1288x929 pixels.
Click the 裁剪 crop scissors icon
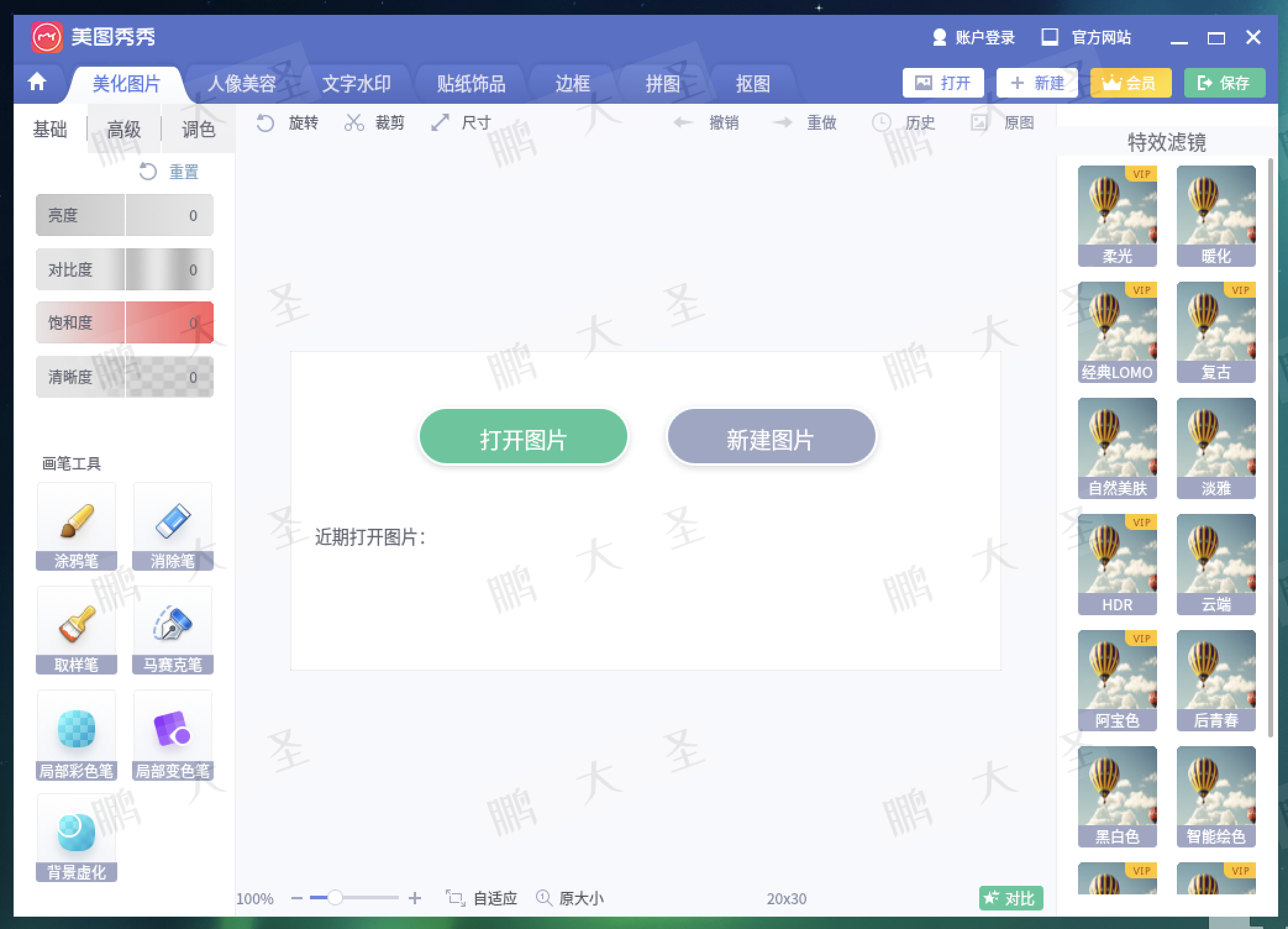click(354, 123)
